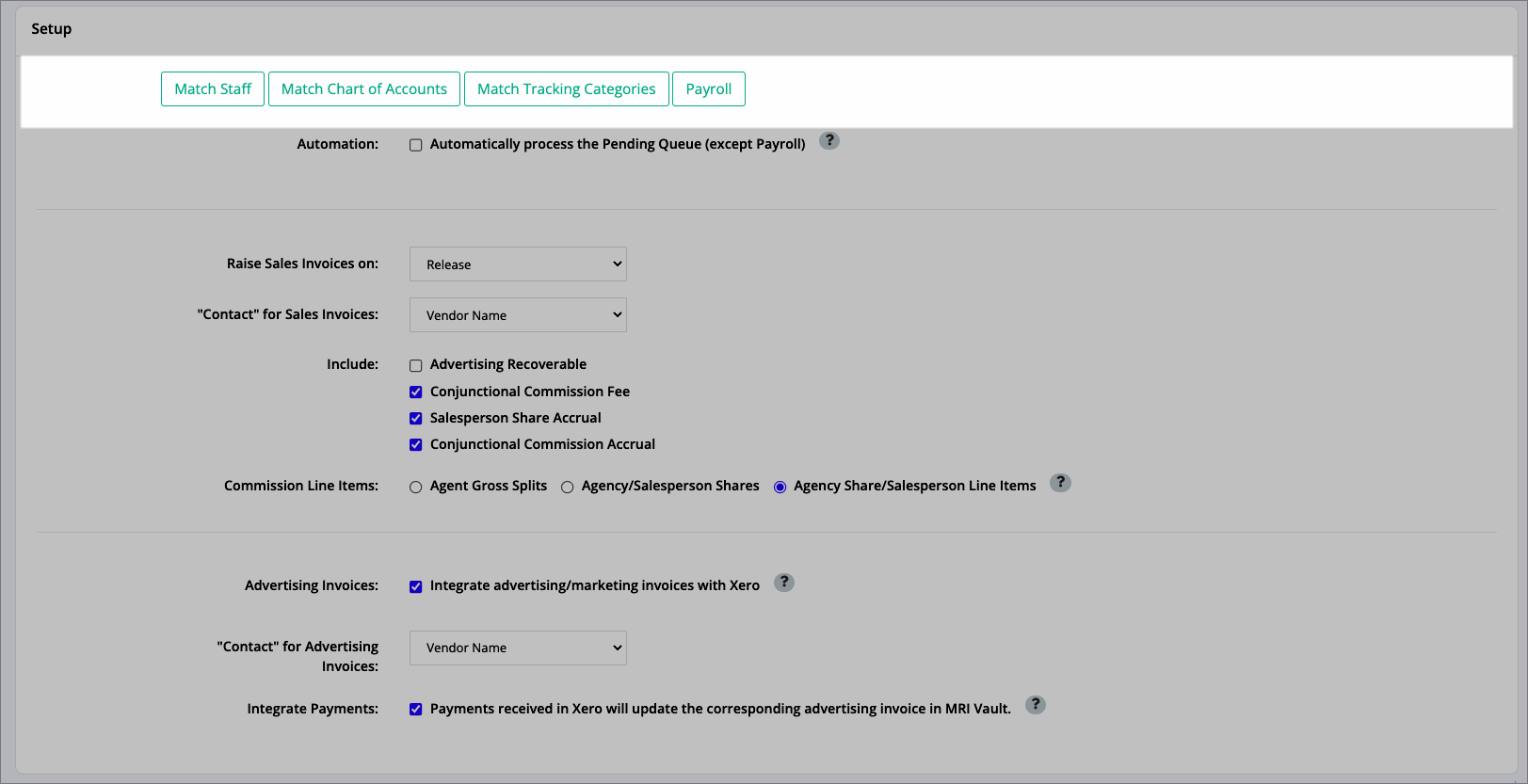Screen dimensions: 1528x784
Task: Click the Commission Line Items: label
Action: (x=301, y=486)
